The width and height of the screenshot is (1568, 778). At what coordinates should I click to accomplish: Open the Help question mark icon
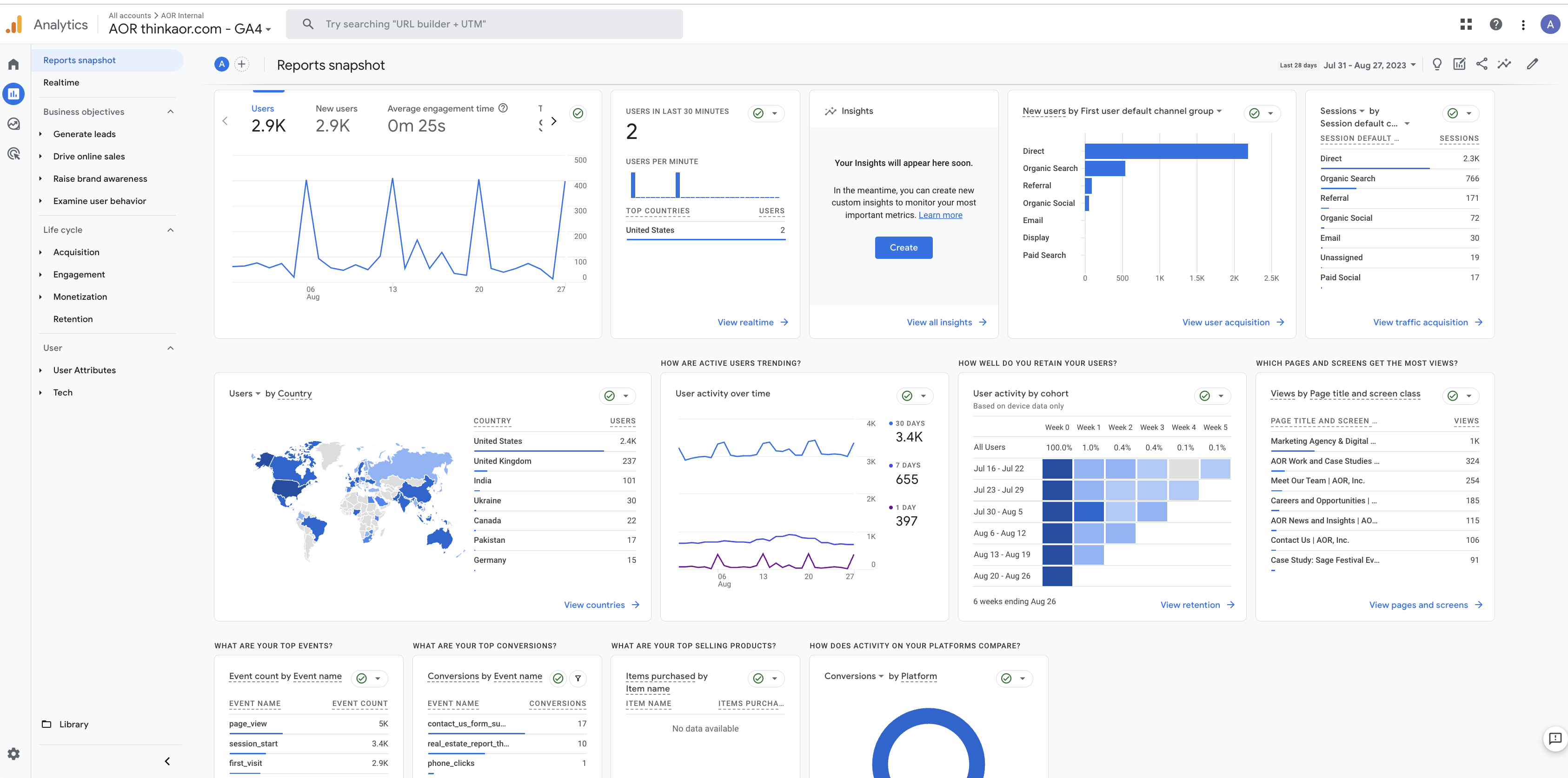(1495, 24)
